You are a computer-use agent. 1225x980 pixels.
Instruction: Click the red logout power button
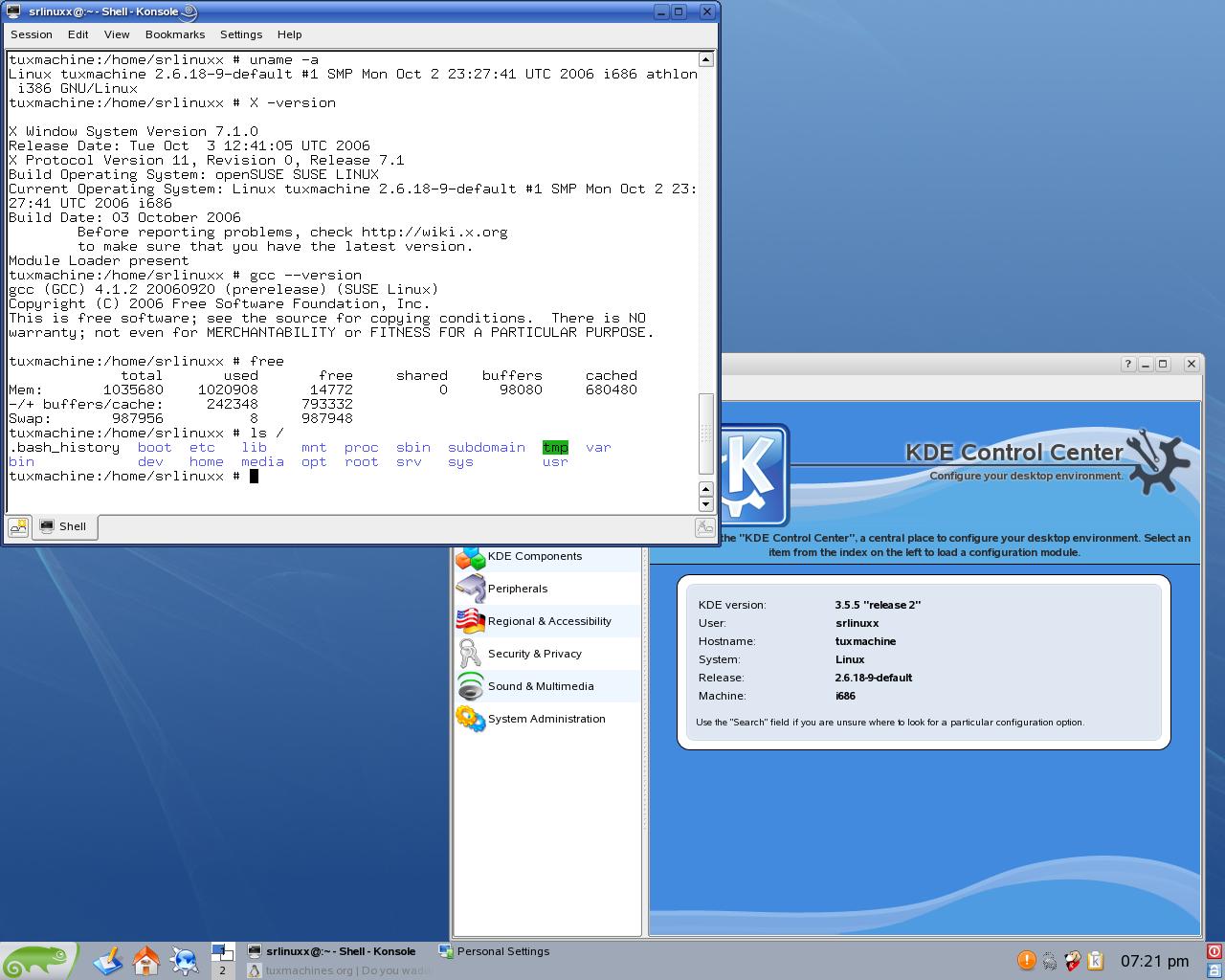coord(1214,951)
